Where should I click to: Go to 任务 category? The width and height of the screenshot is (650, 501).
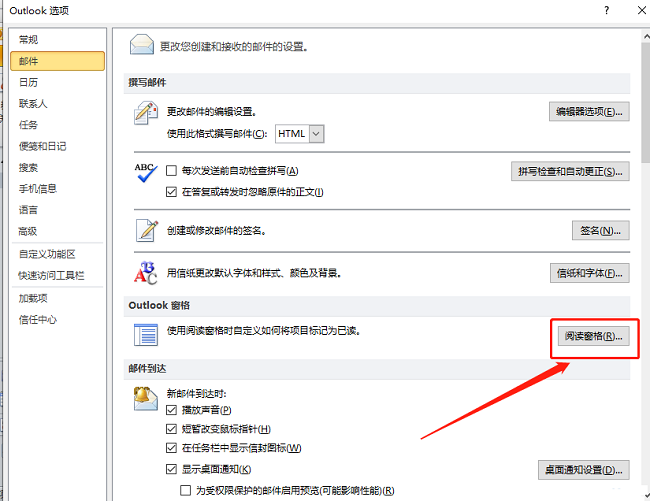pyautogui.click(x=57, y=125)
